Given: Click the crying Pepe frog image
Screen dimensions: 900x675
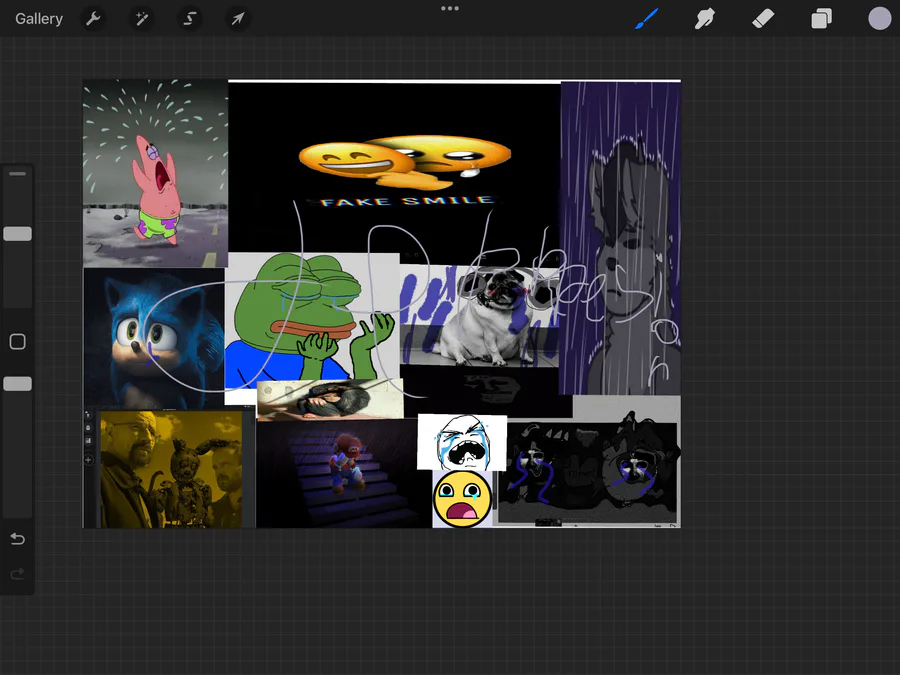Looking at the screenshot, I should 312,320.
